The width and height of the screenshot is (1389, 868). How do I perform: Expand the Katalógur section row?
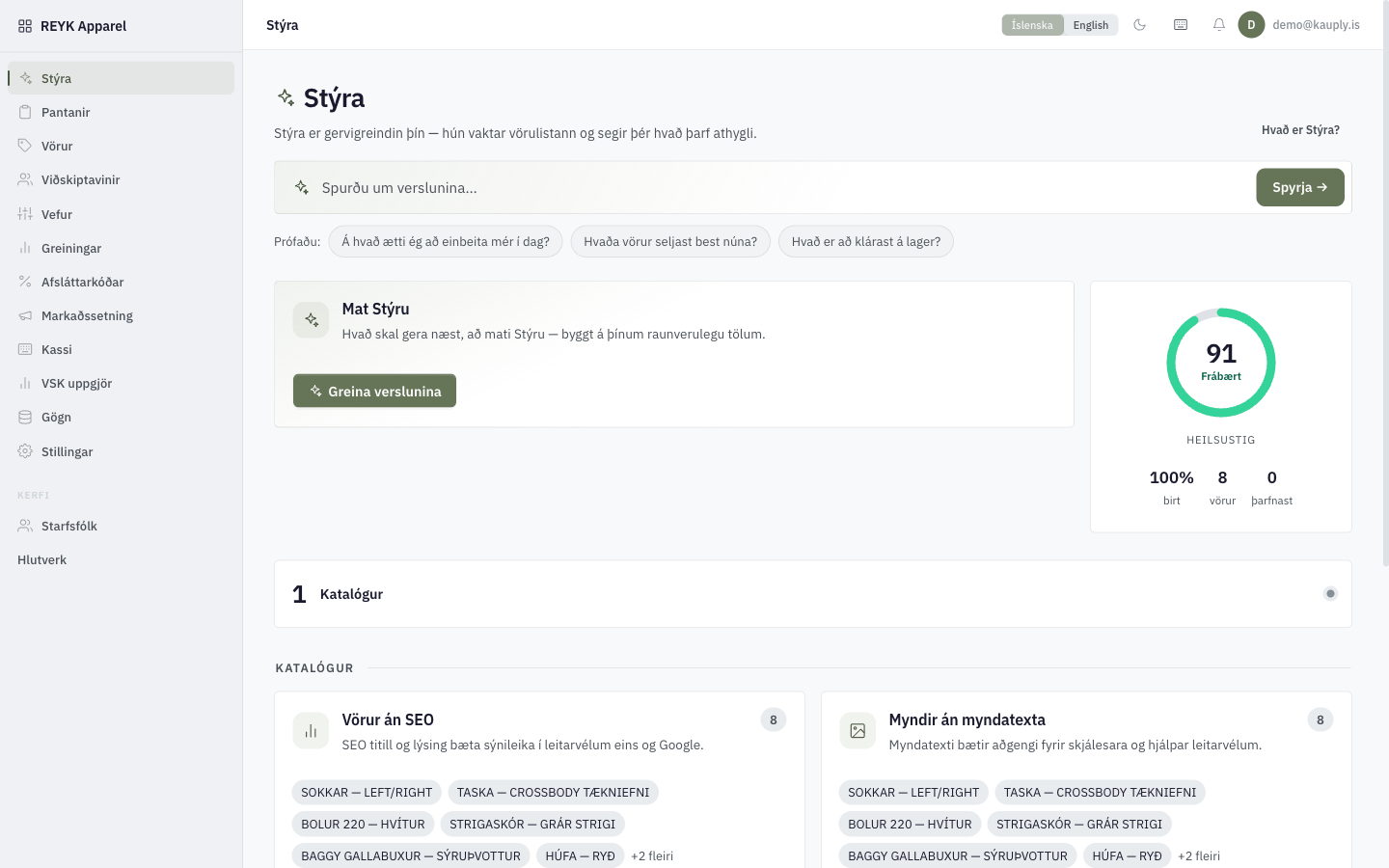tap(812, 594)
